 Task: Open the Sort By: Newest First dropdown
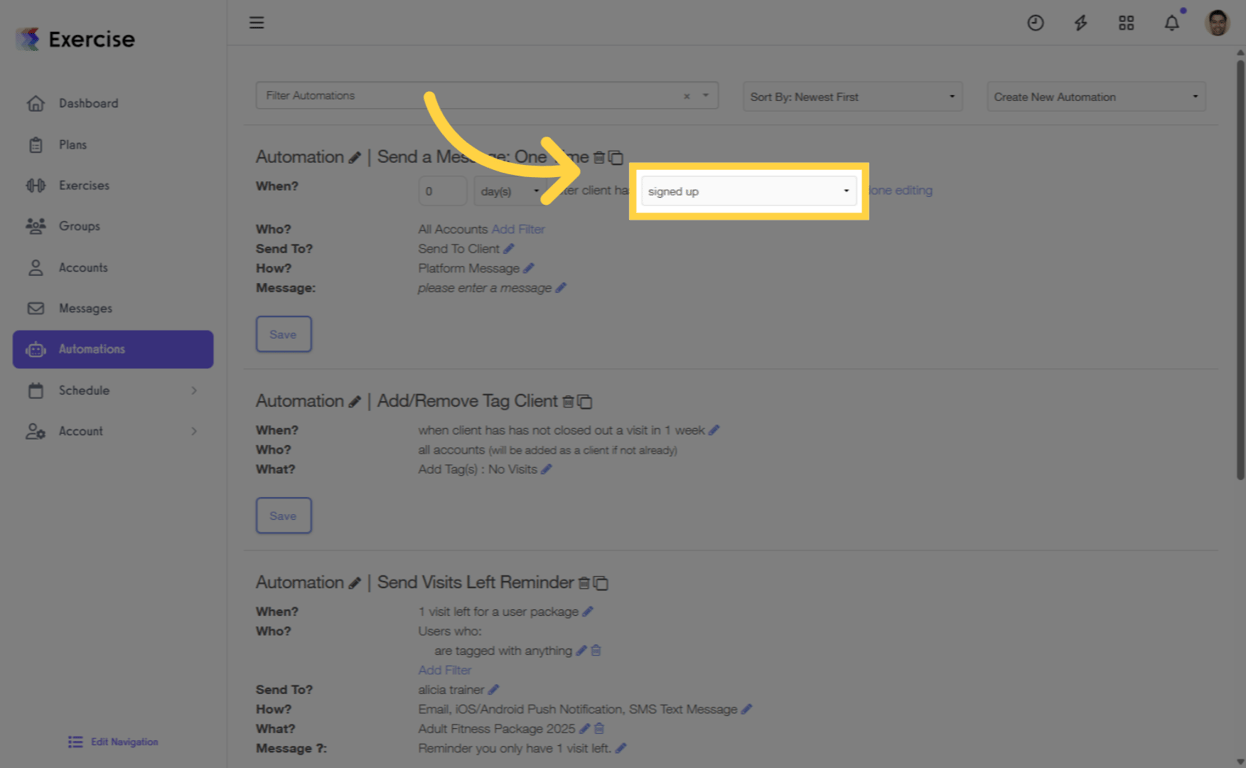tap(853, 97)
